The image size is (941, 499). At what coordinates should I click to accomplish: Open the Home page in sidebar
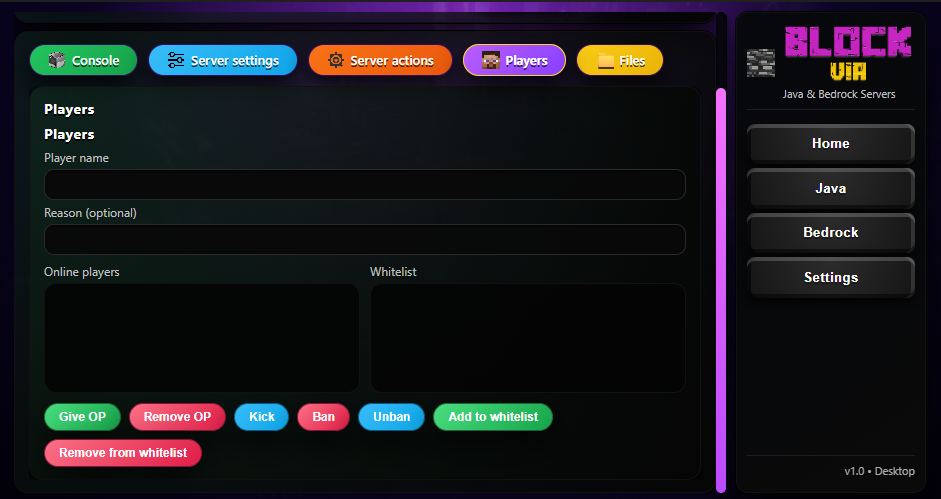830,144
